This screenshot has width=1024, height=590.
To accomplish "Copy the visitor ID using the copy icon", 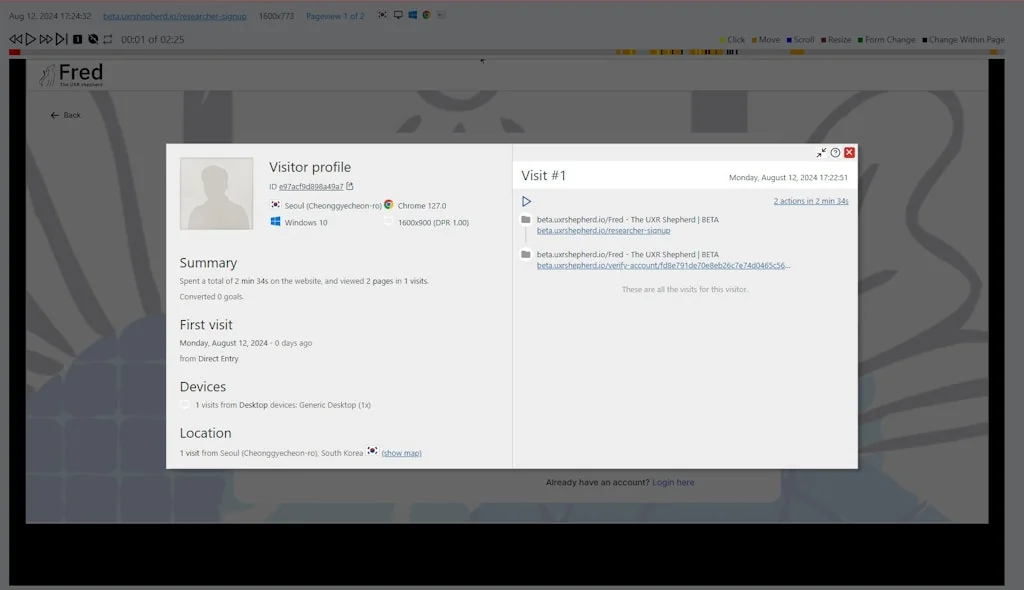I will (350, 186).
